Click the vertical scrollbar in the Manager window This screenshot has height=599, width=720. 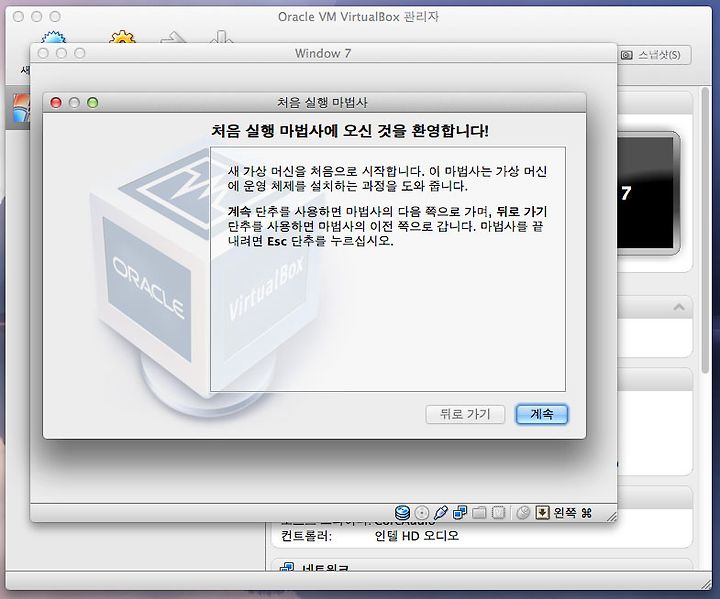point(706,230)
